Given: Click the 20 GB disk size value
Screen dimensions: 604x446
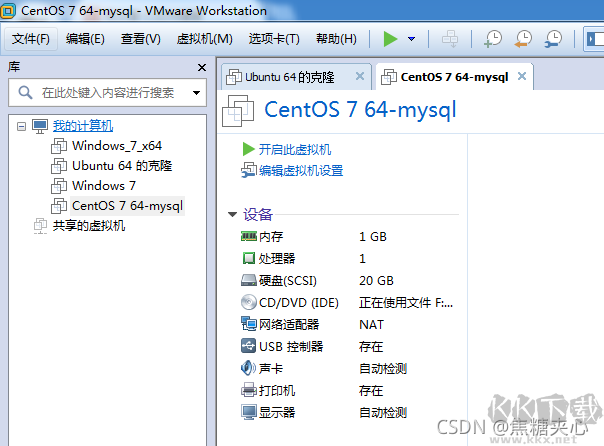Looking at the screenshot, I should [x=376, y=280].
